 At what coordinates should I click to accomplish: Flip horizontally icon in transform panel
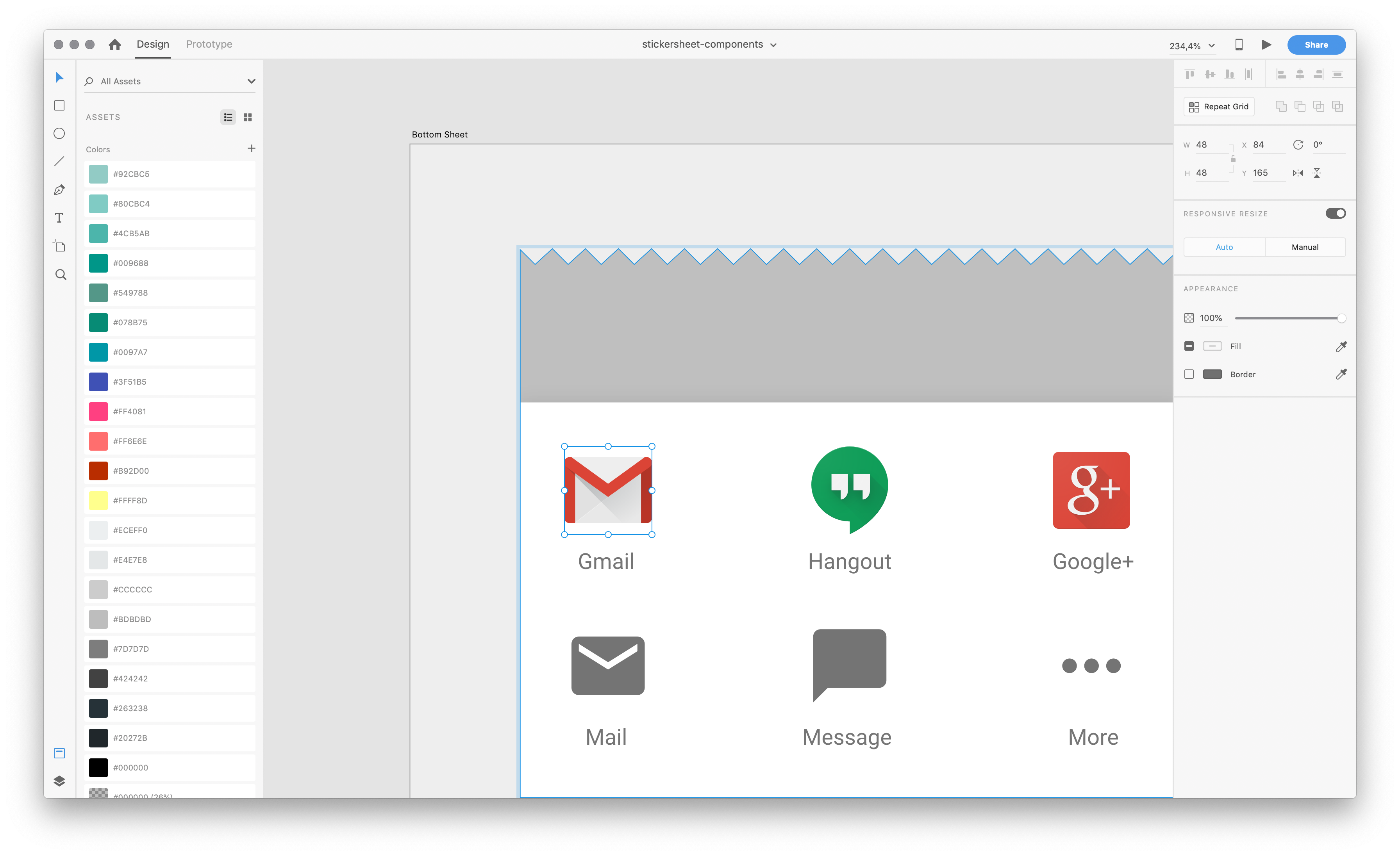click(x=1298, y=173)
